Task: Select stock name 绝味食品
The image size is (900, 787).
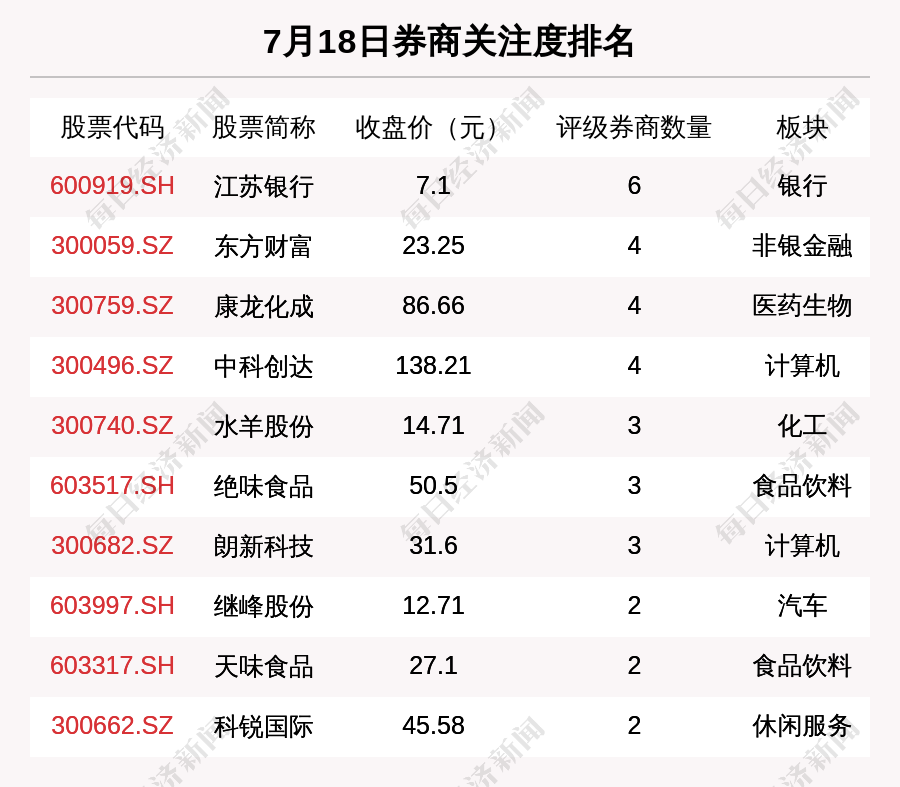Action: [263, 487]
